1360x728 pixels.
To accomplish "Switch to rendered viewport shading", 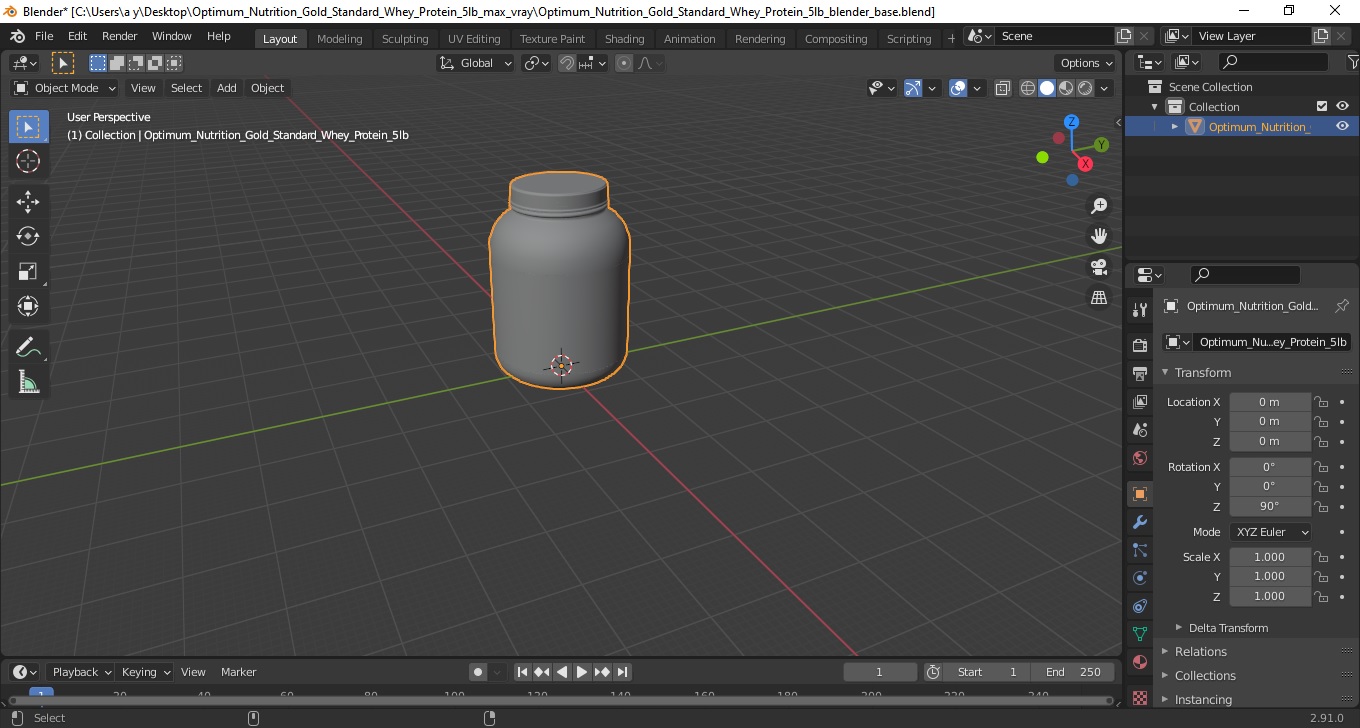I will [1085, 88].
